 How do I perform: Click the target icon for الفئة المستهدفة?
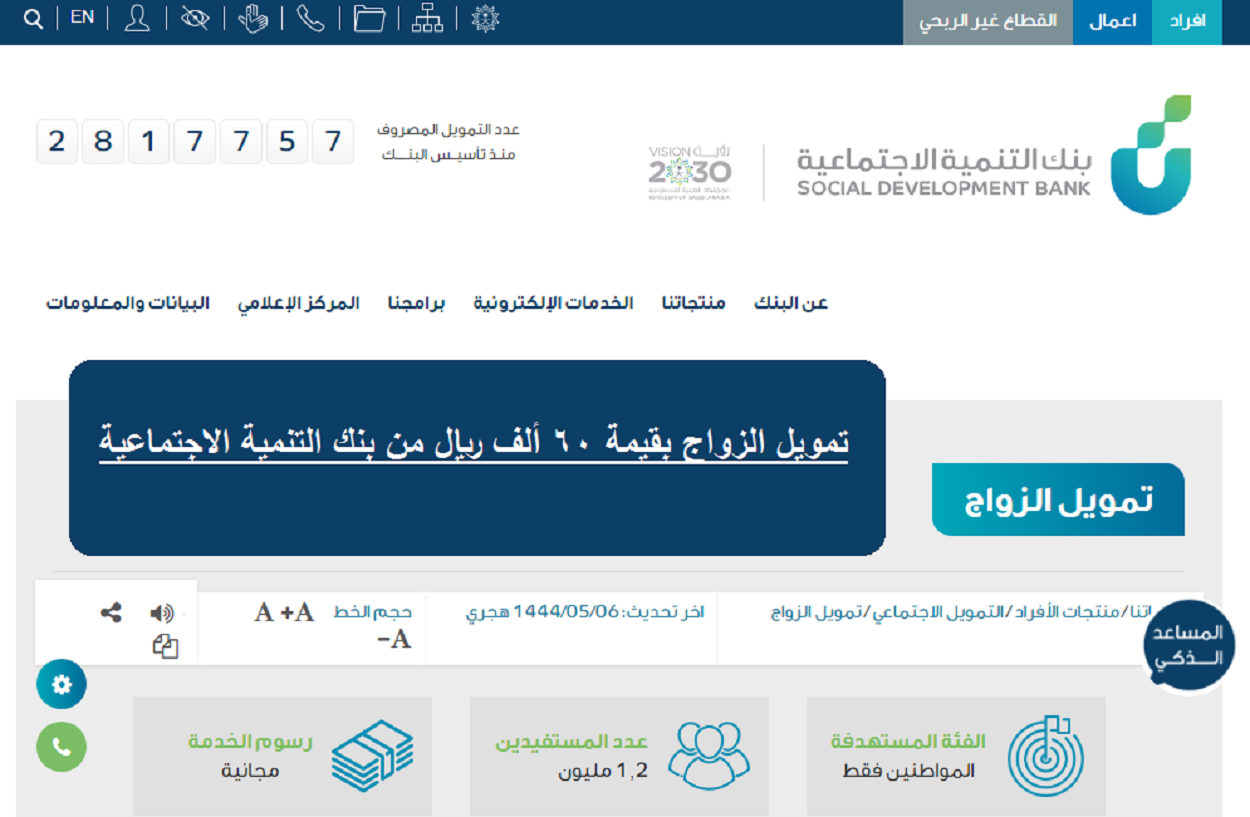[x=1045, y=756]
